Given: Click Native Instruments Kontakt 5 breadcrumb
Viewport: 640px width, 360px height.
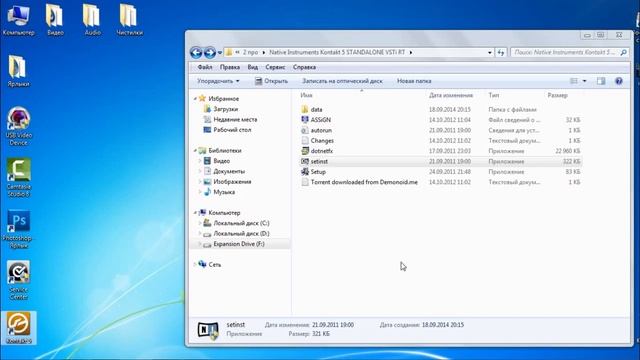Looking at the screenshot, I should (x=337, y=52).
